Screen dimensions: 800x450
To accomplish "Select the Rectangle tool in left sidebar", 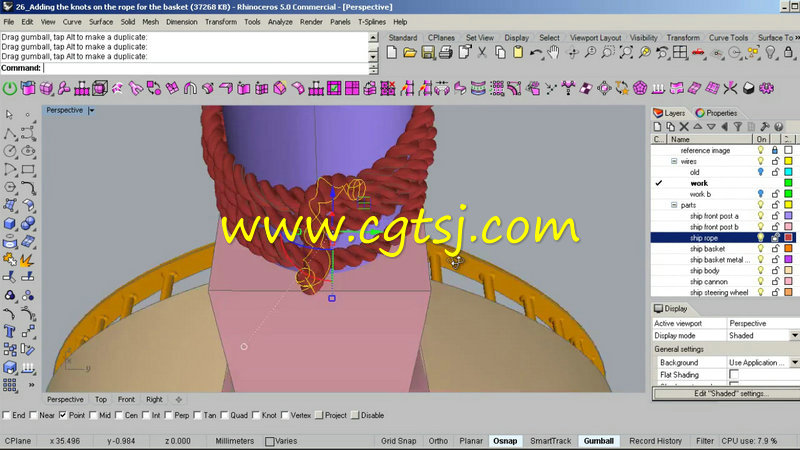I will click(28, 169).
